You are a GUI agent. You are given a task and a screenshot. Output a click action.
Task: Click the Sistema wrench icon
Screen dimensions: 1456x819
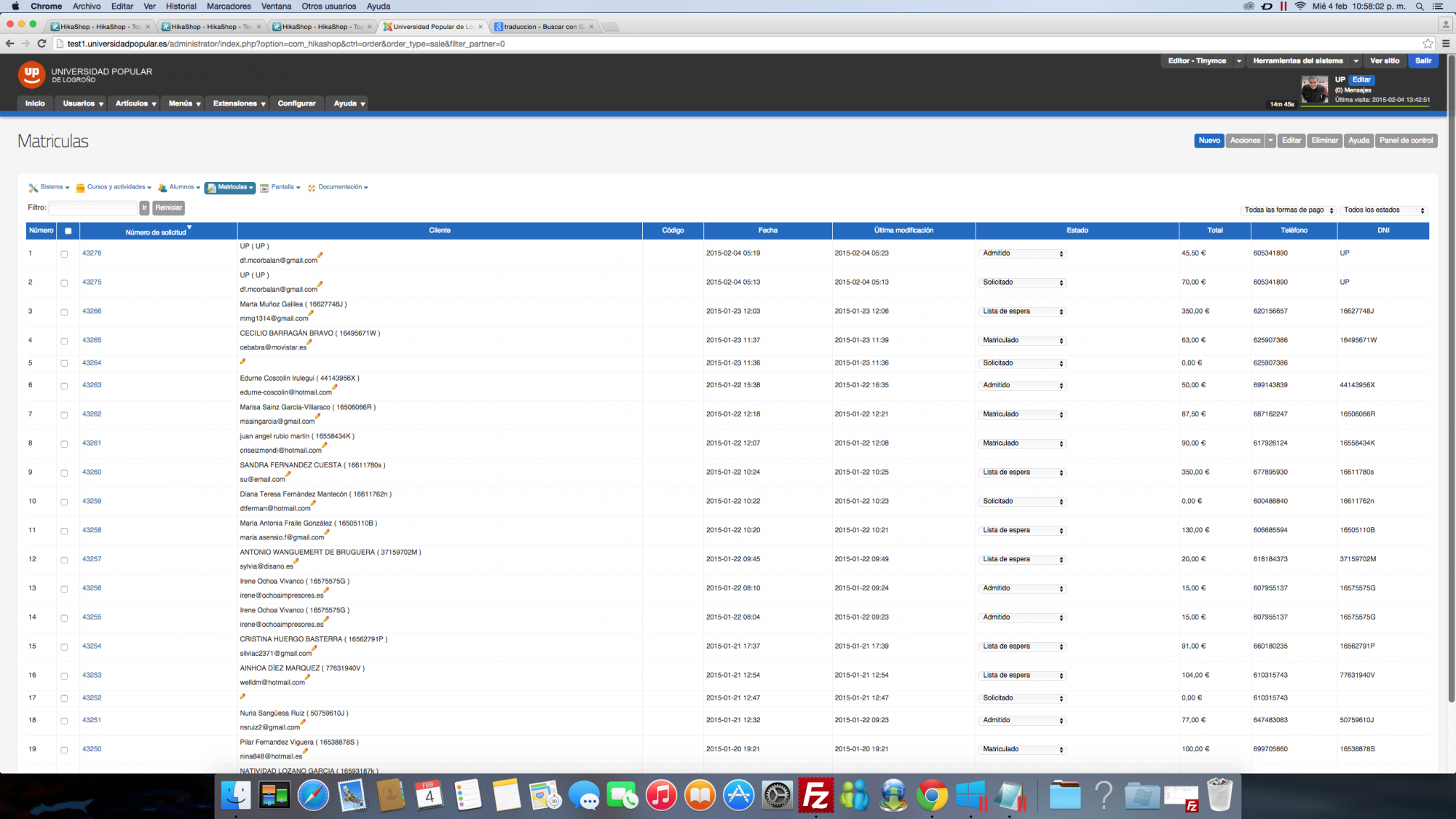[x=33, y=188]
